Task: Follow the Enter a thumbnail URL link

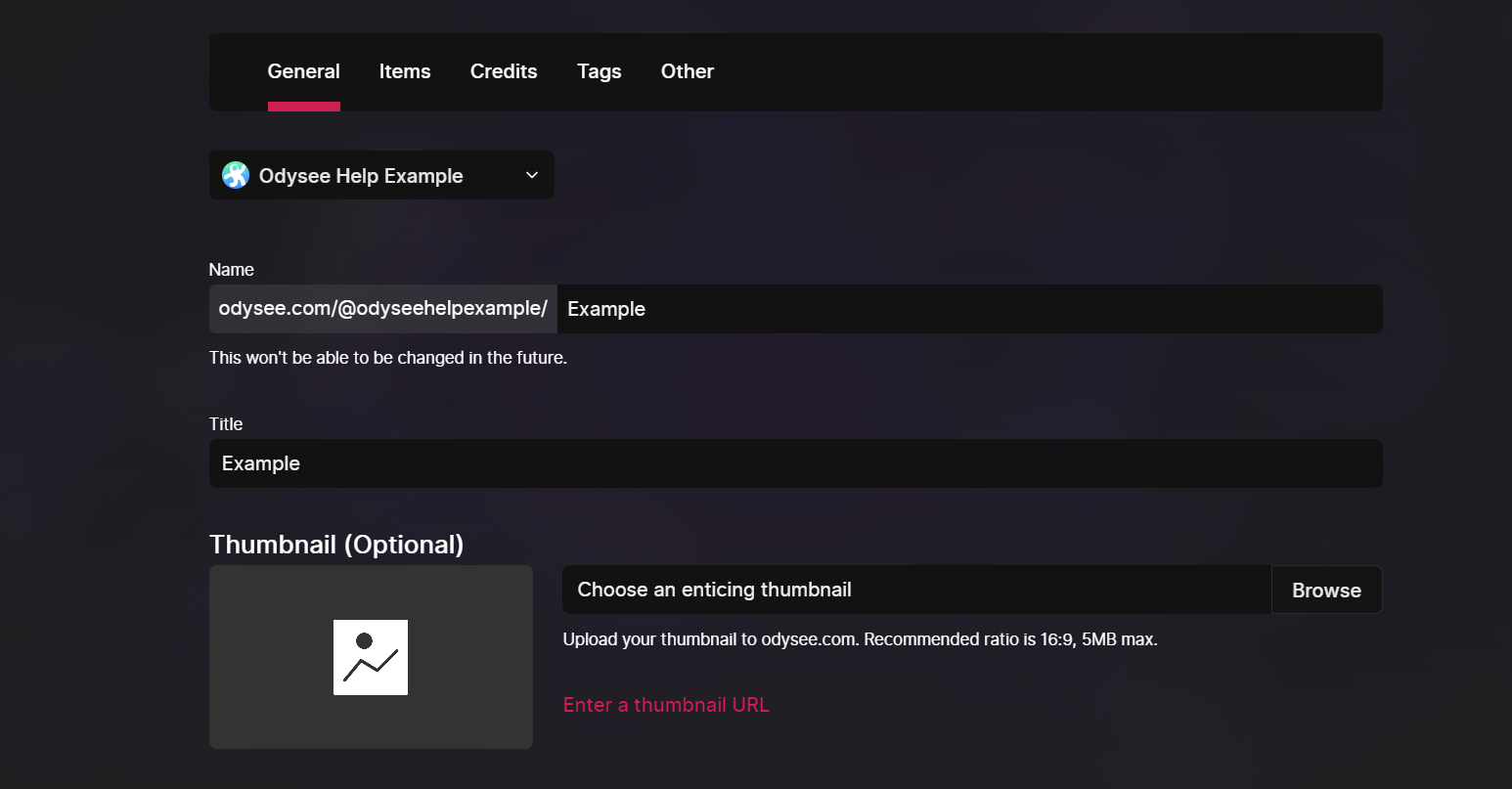Action: point(666,705)
